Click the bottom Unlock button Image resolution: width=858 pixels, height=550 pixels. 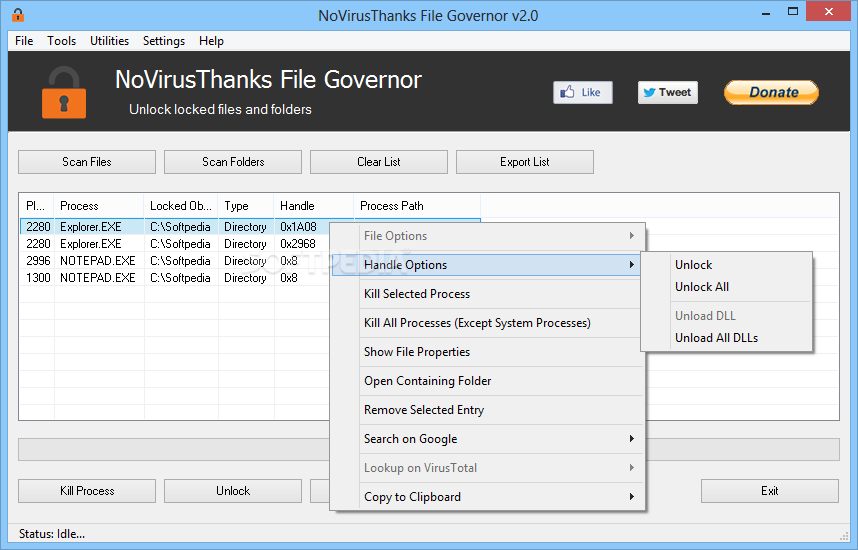(x=233, y=491)
